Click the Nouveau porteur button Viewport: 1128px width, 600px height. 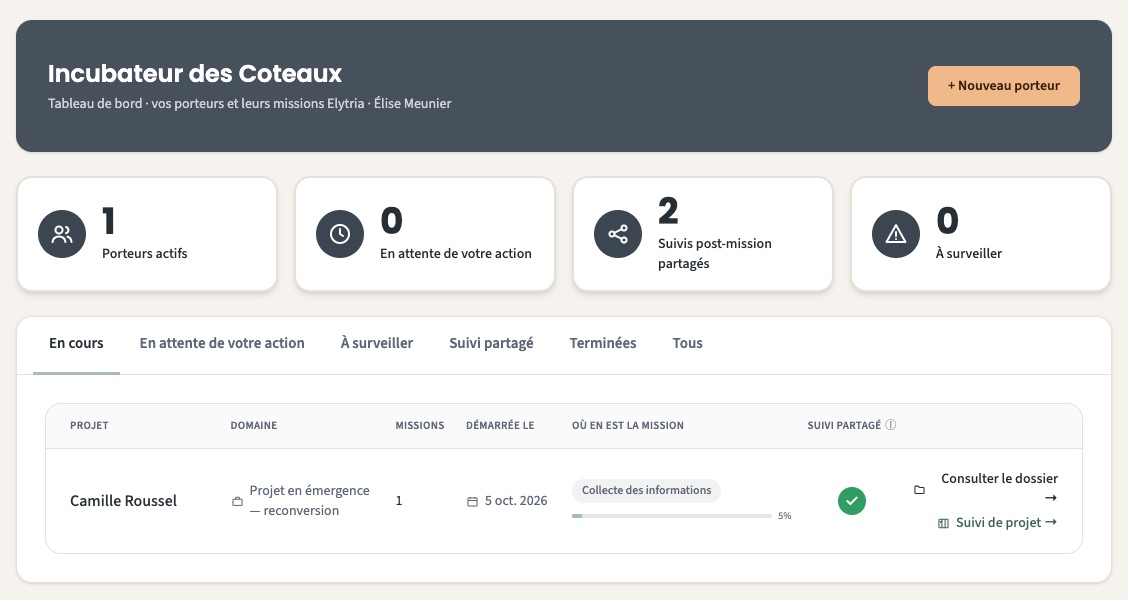coord(1004,86)
